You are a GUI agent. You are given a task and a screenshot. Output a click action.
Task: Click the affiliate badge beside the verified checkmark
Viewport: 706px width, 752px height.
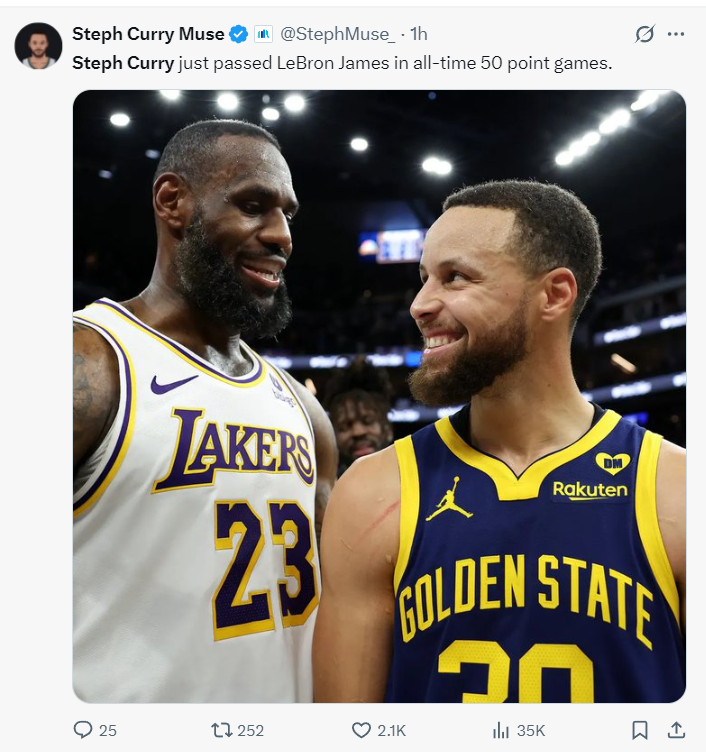coord(263,34)
